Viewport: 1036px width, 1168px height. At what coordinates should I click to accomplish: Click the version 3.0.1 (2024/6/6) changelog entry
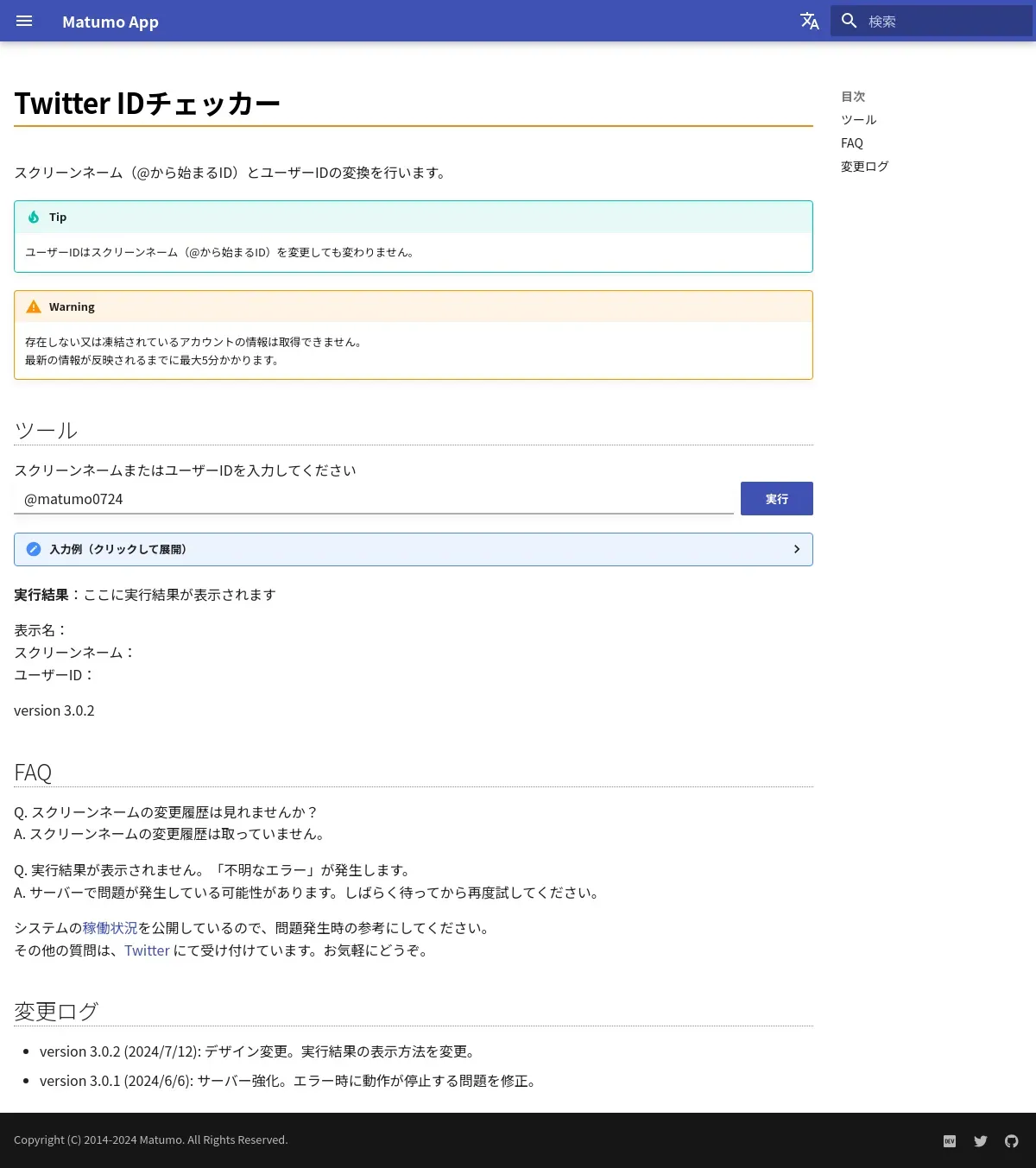[x=290, y=1081]
